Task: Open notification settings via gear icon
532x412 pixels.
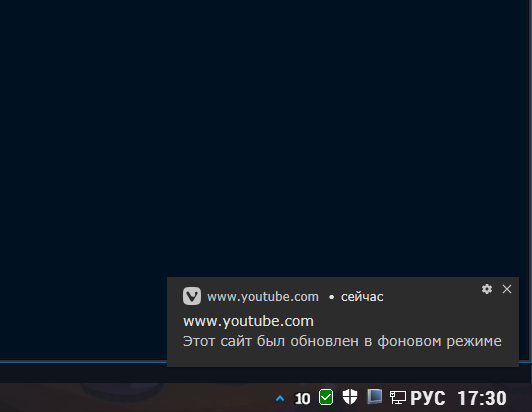Action: [x=487, y=289]
